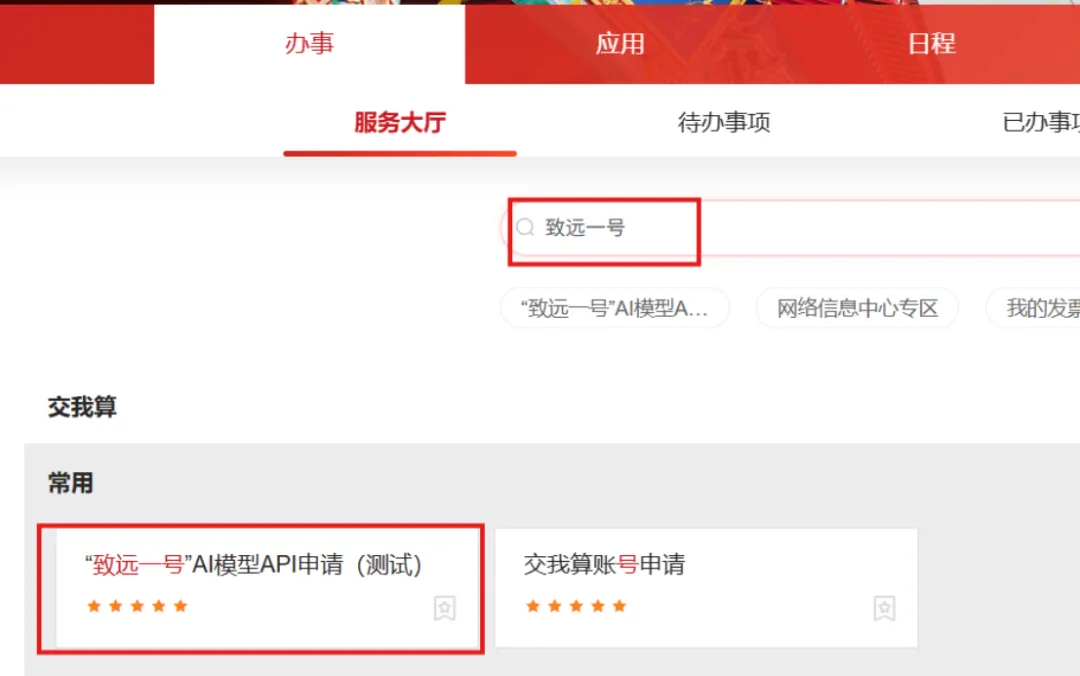Go to the 待办事项 sub-tab

pos(724,123)
